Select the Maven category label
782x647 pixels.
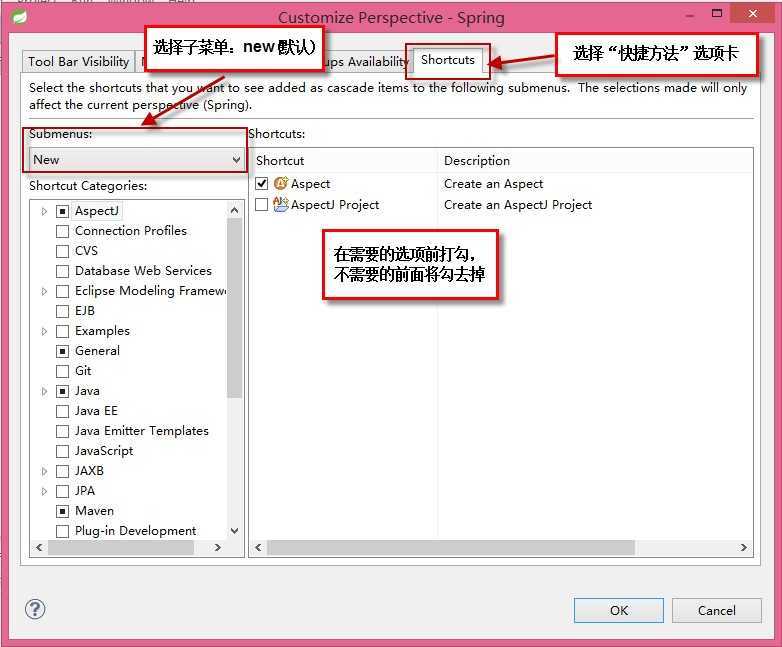tap(94, 511)
